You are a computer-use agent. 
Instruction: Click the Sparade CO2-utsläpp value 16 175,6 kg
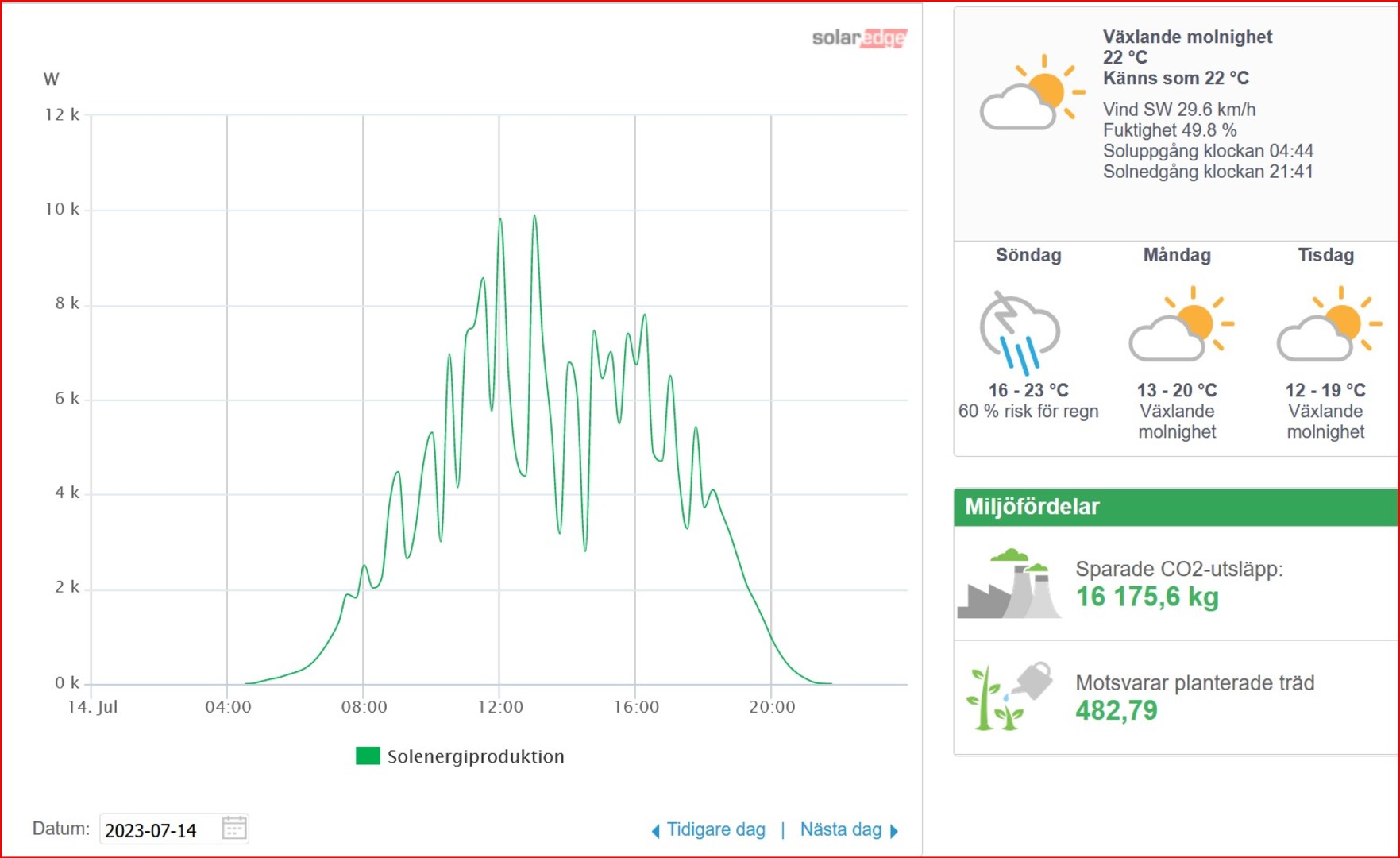tap(1147, 597)
